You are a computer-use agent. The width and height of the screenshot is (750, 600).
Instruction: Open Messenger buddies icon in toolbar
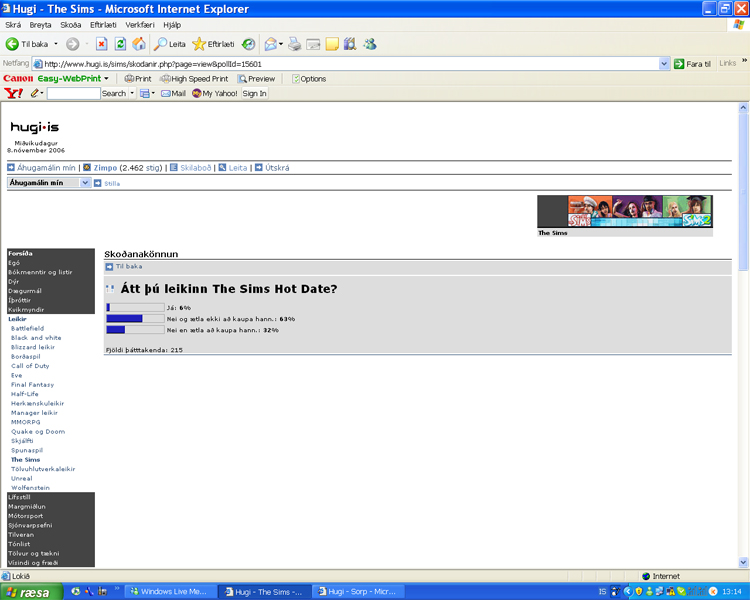coord(370,44)
